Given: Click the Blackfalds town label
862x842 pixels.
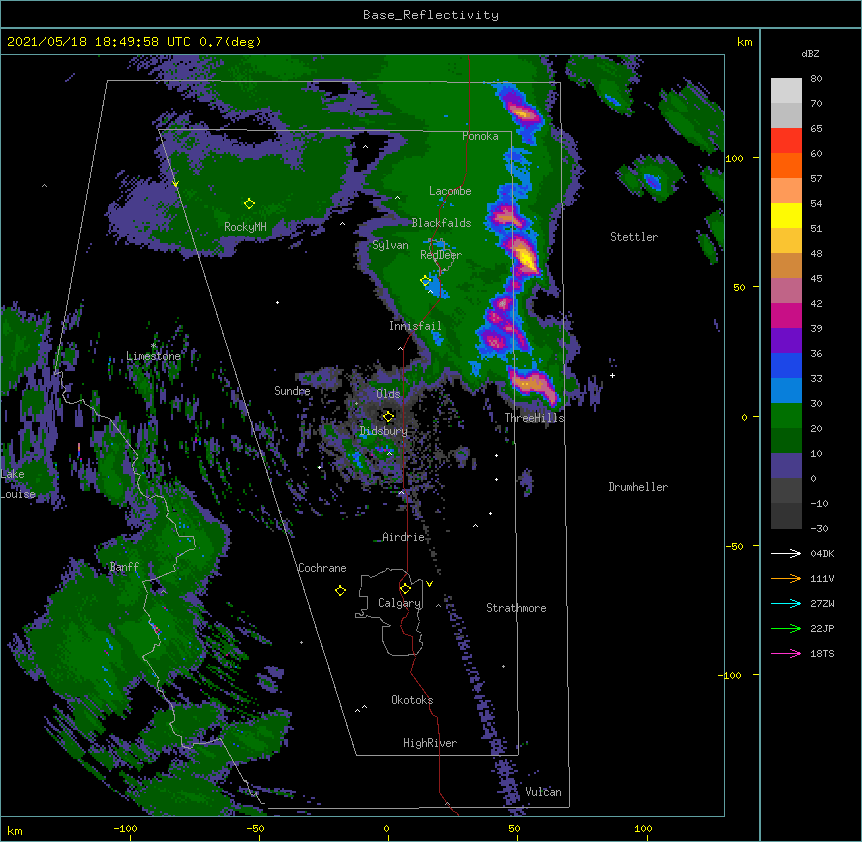Looking at the screenshot, I should 441,223.
